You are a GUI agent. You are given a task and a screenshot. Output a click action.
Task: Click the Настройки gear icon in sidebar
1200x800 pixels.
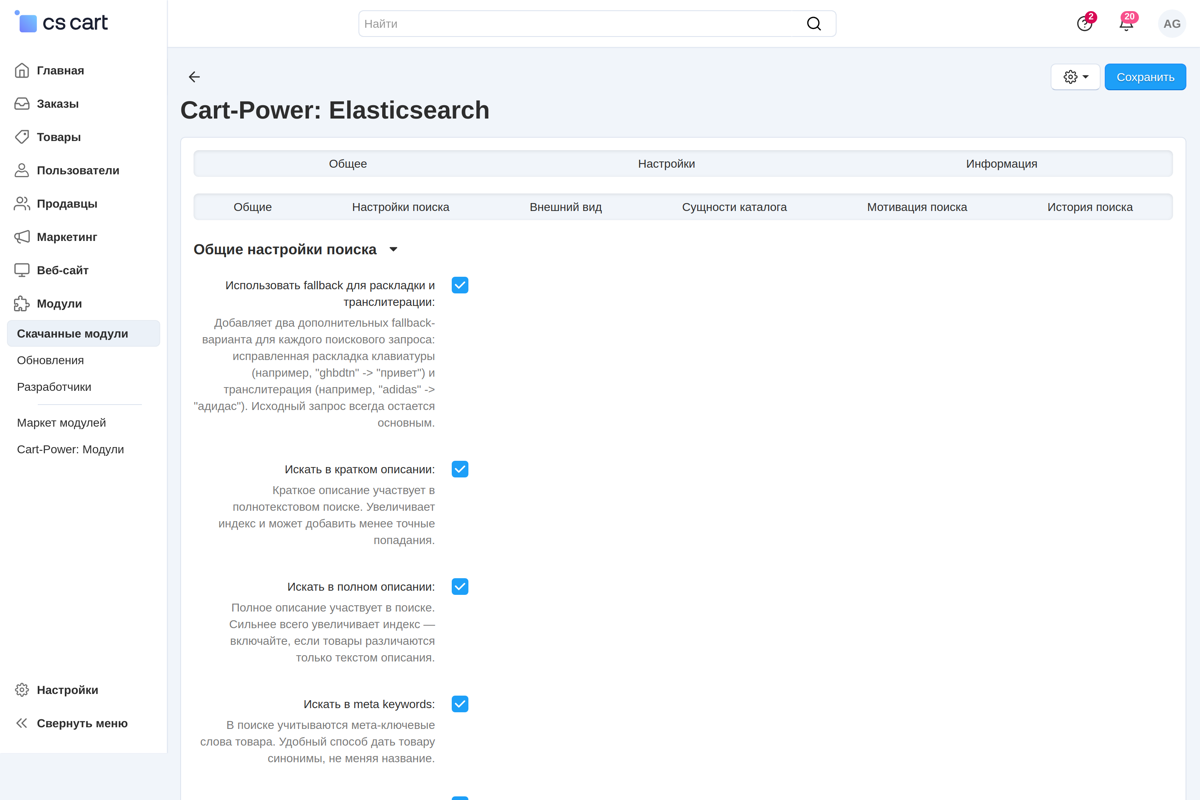pyautogui.click(x=22, y=690)
